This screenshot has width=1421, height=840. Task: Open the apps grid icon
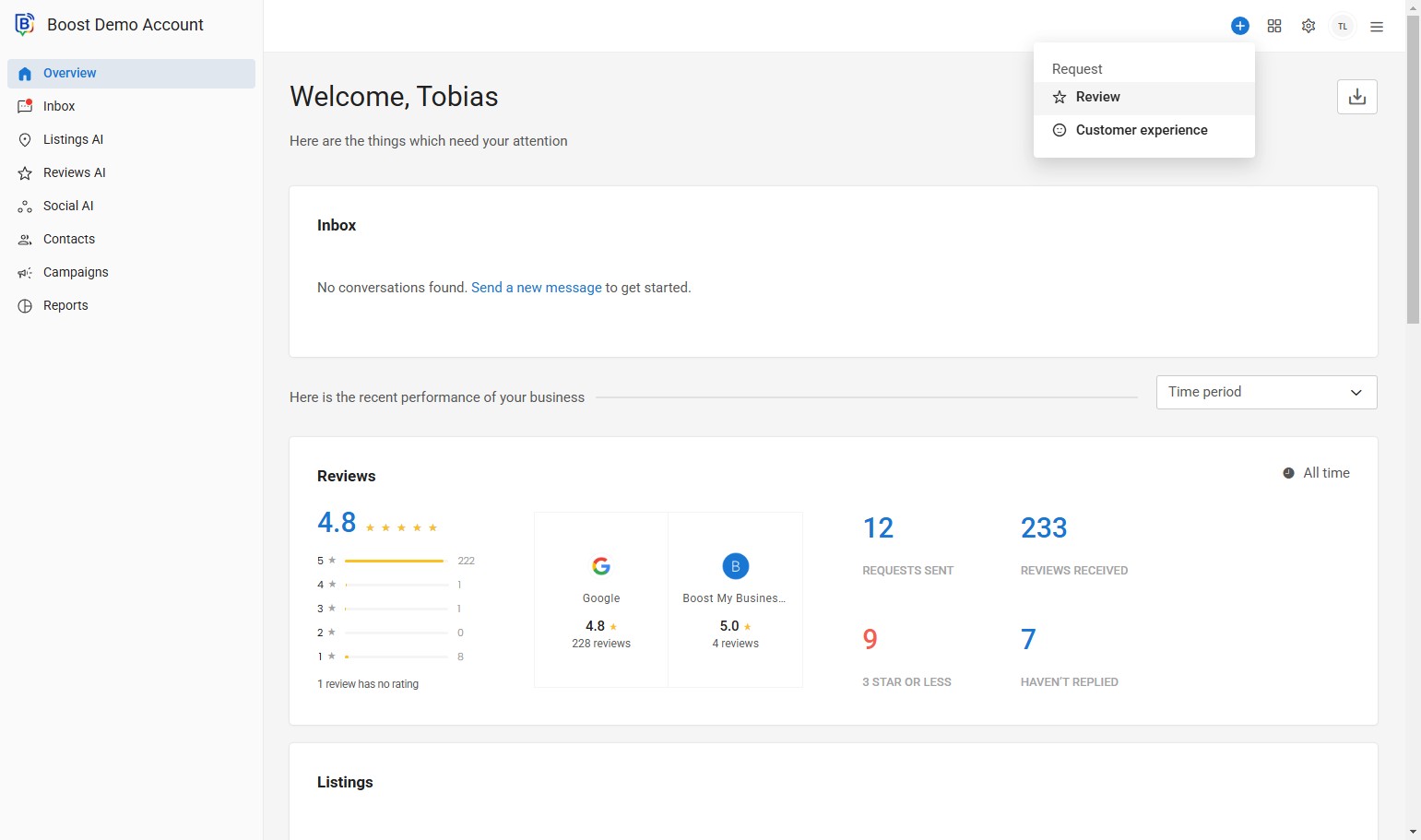(x=1273, y=26)
